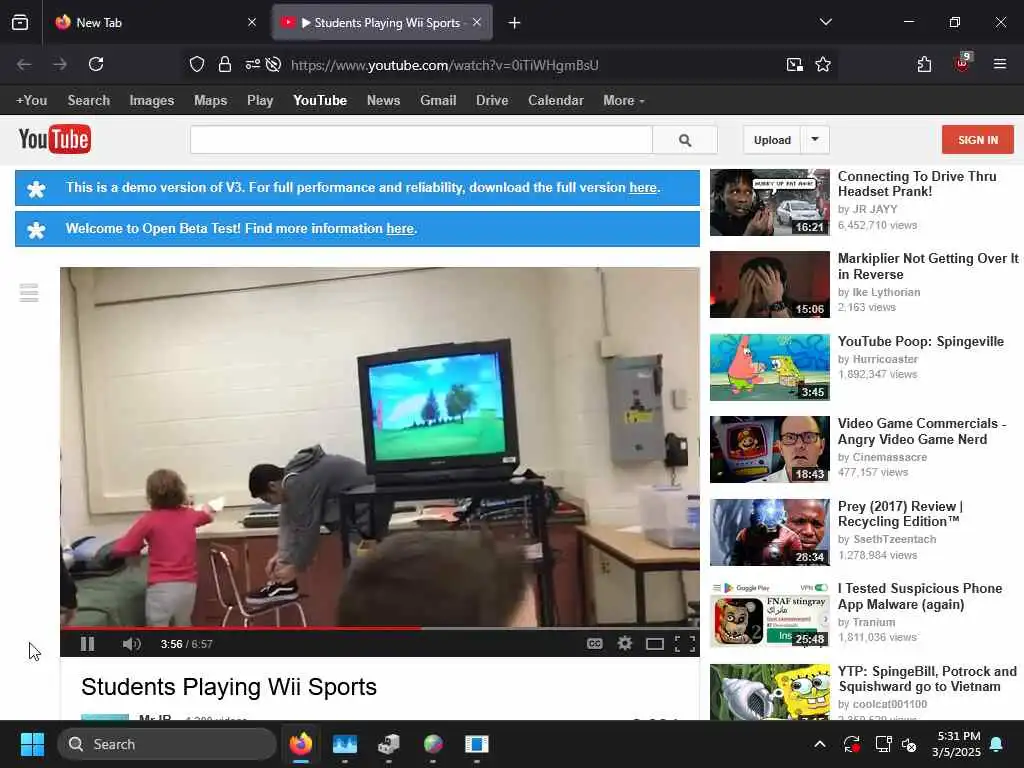Mute the video volume icon
The width and height of the screenshot is (1024, 768).
click(x=131, y=644)
